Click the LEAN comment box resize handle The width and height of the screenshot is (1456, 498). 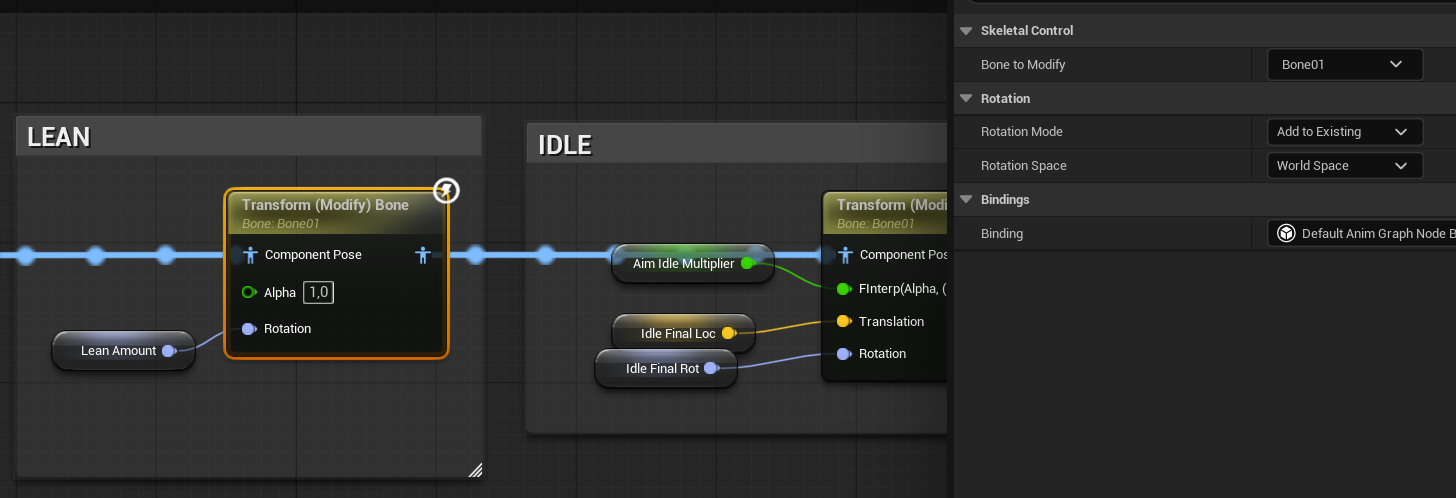(x=475, y=470)
